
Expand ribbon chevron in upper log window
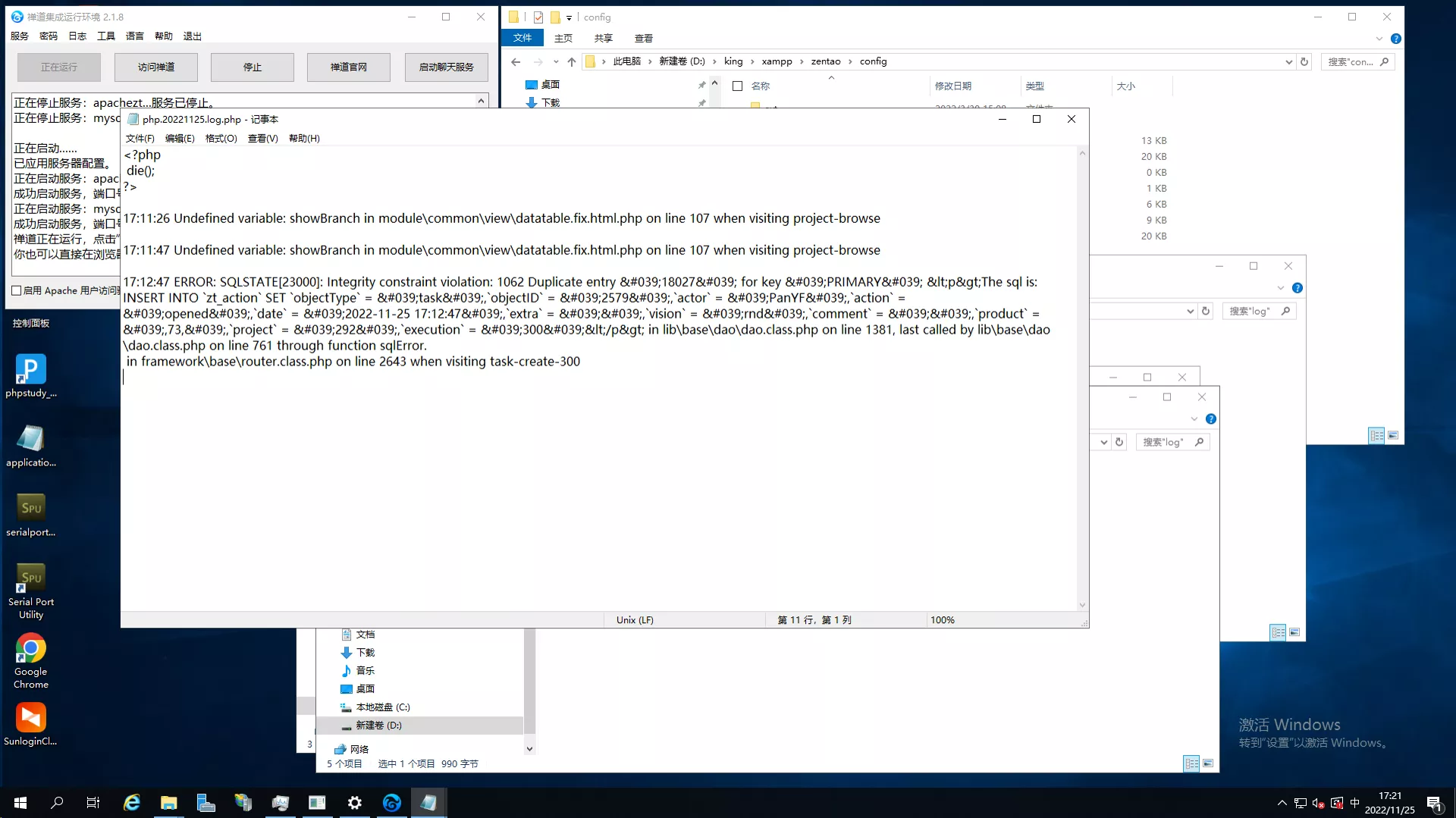(x=1281, y=288)
